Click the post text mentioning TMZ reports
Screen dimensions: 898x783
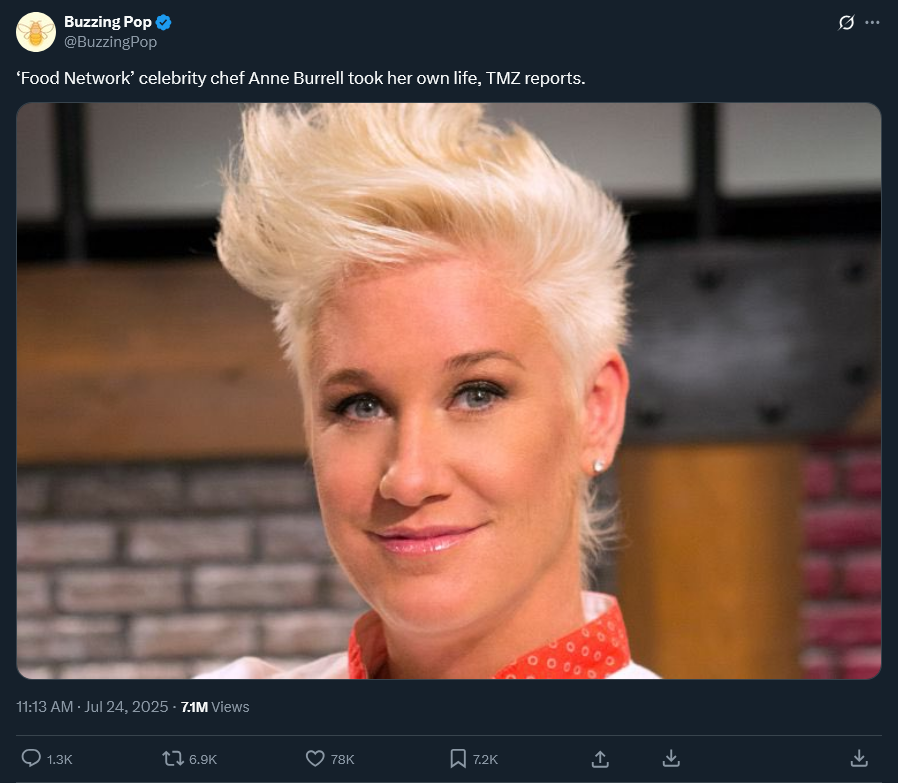coord(301,78)
